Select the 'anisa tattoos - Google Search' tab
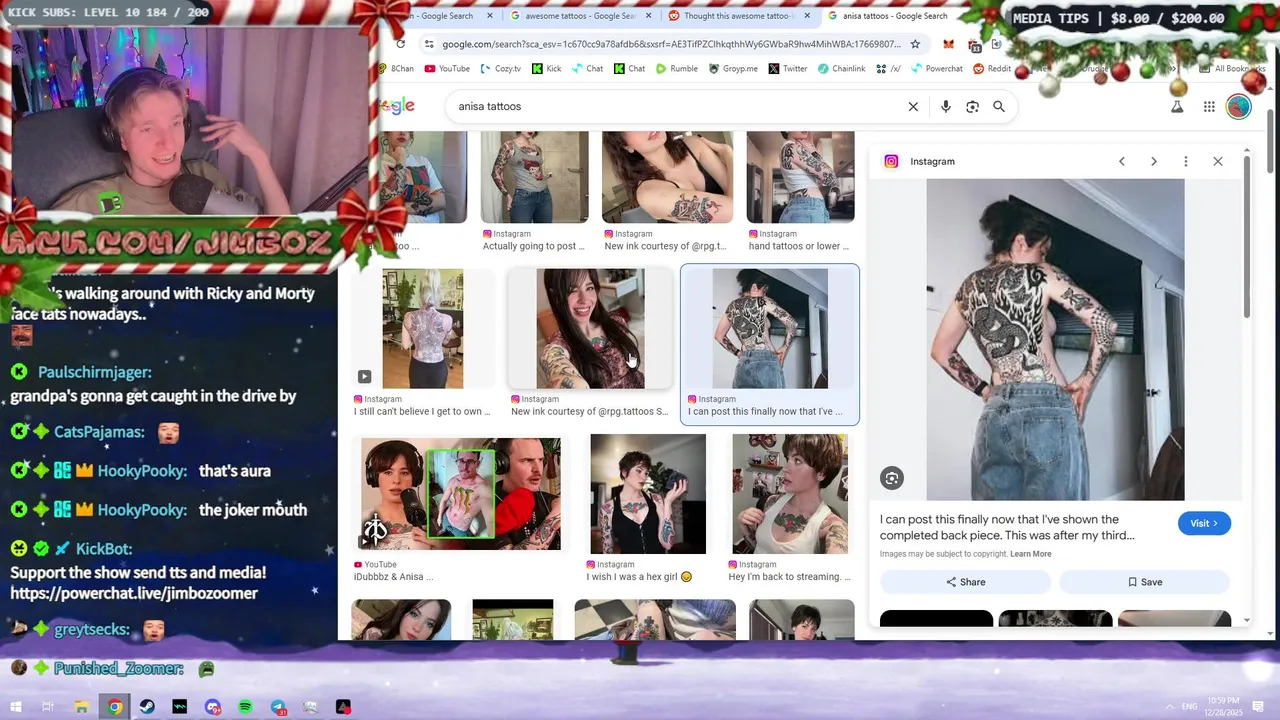The image size is (1280, 720). pyautogui.click(x=888, y=16)
